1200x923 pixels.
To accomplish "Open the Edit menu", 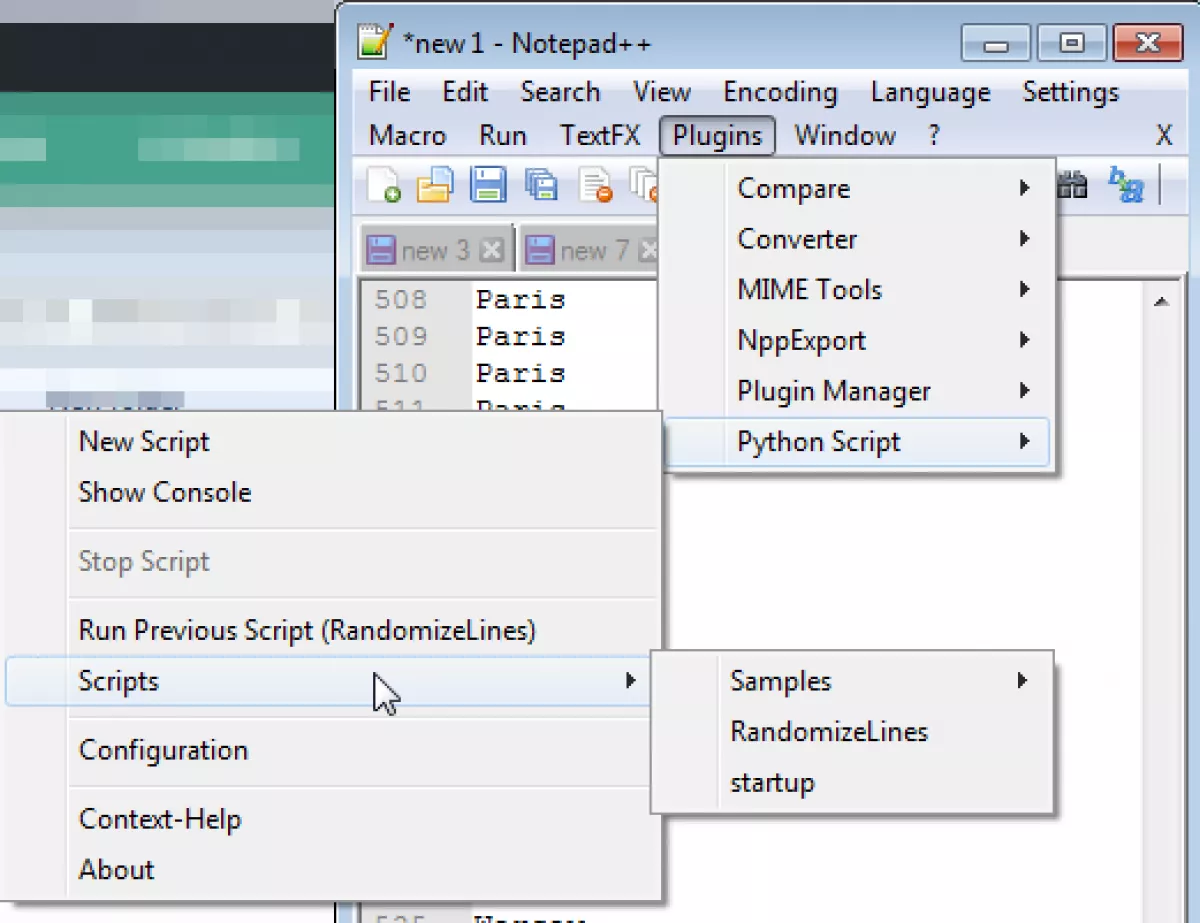I will 465,92.
